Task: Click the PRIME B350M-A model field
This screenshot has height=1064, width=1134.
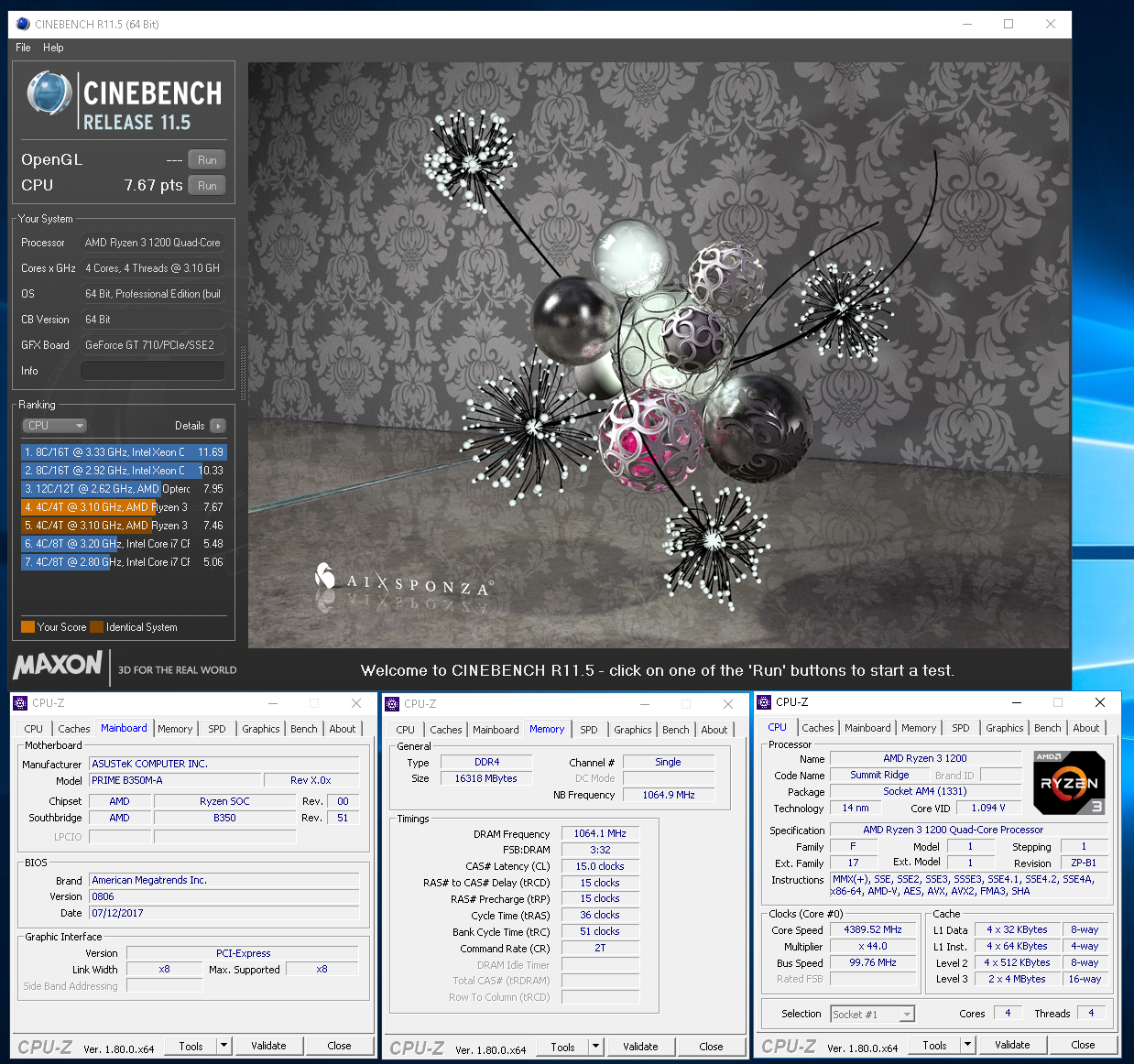Action: pyautogui.click(x=175, y=780)
